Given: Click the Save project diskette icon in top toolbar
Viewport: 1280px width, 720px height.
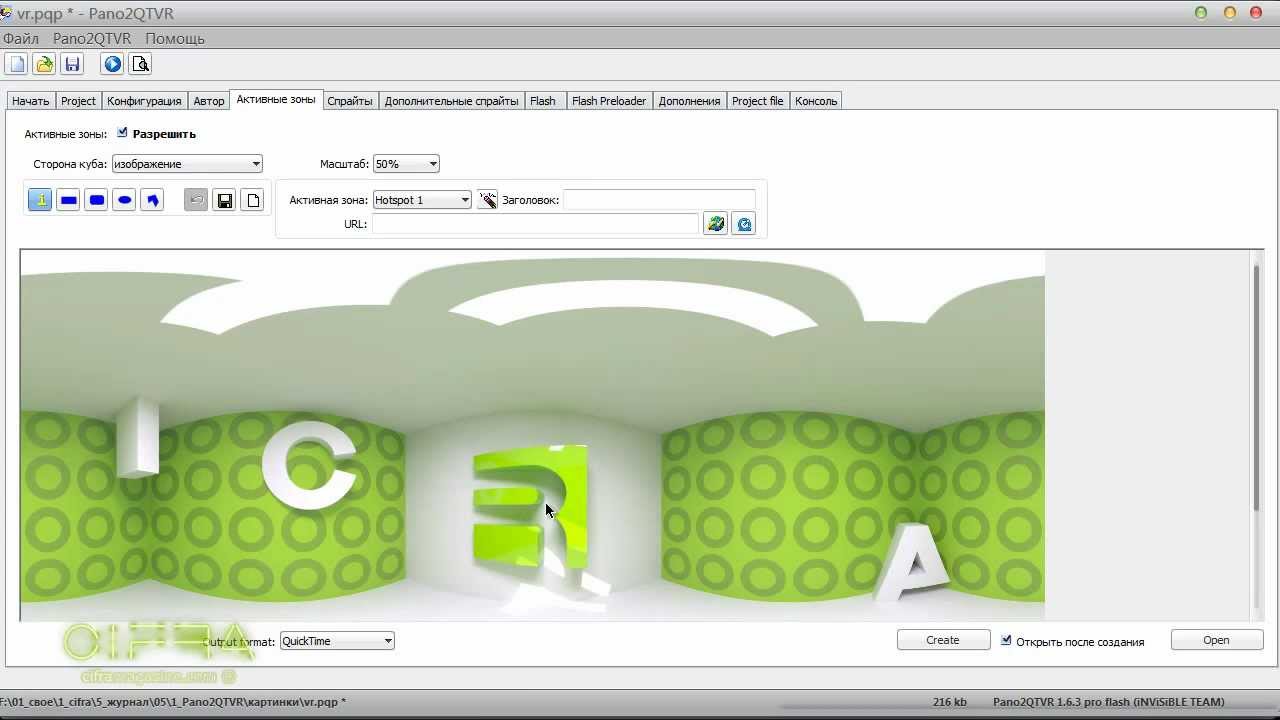Looking at the screenshot, I should click(72, 64).
